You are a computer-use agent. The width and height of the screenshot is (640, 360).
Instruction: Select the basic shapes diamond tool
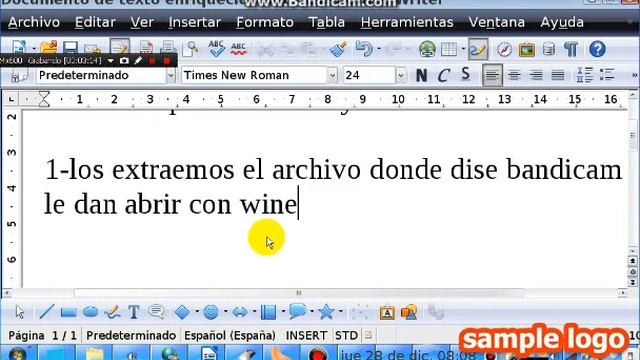click(x=182, y=312)
